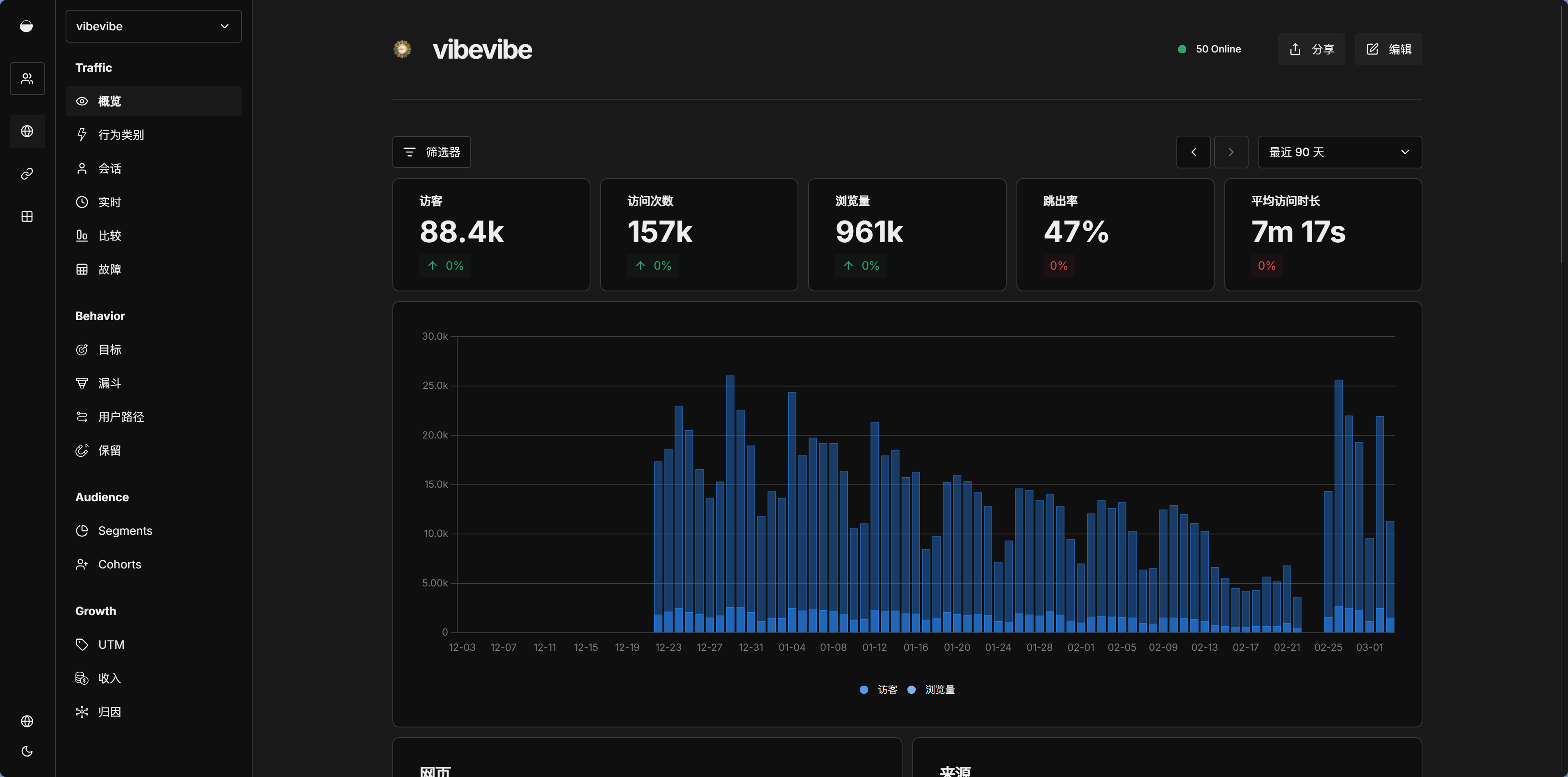Click the 编辑 edit button
This screenshot has width=1568, height=777.
point(1388,49)
